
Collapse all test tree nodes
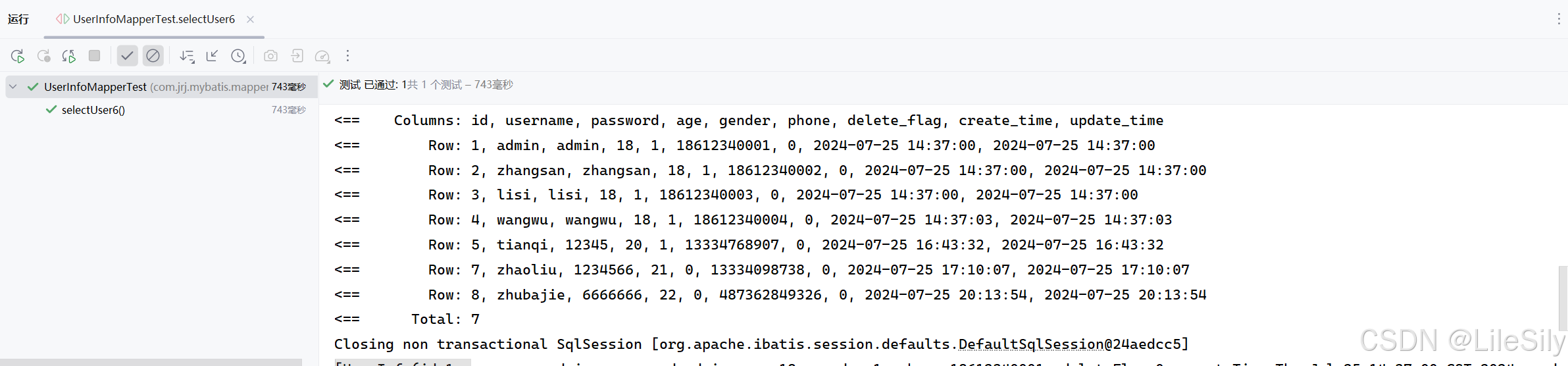(212, 56)
